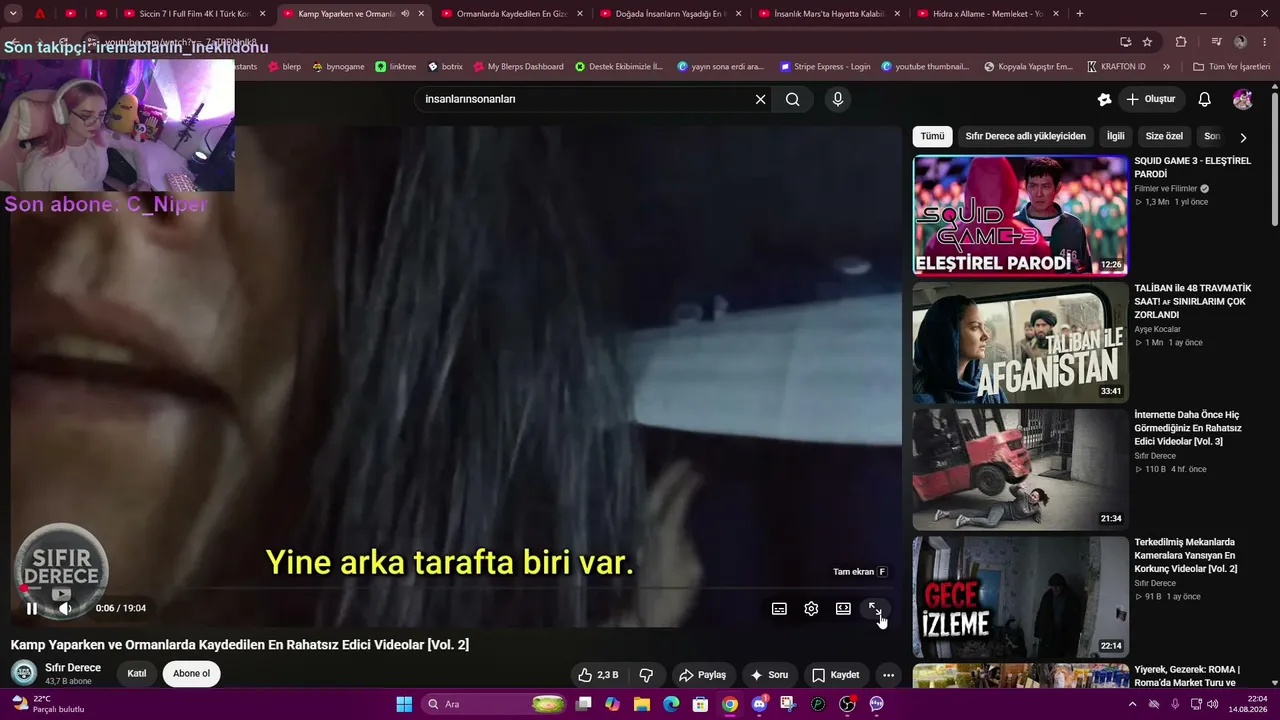Select the İlgili filter chip
Viewport: 1280px width, 720px height.
pyautogui.click(x=1115, y=136)
